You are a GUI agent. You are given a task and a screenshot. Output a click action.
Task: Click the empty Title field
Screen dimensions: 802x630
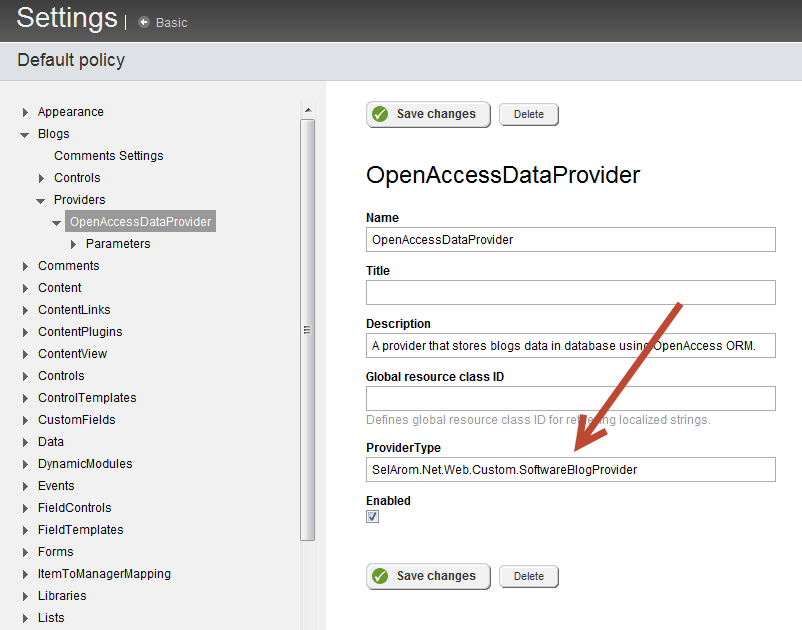(570, 292)
